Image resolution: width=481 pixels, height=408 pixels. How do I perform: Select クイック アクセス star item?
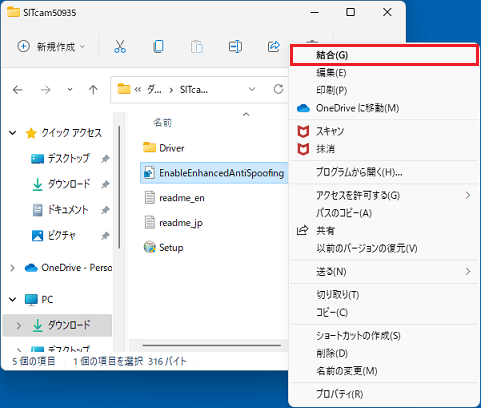63,133
